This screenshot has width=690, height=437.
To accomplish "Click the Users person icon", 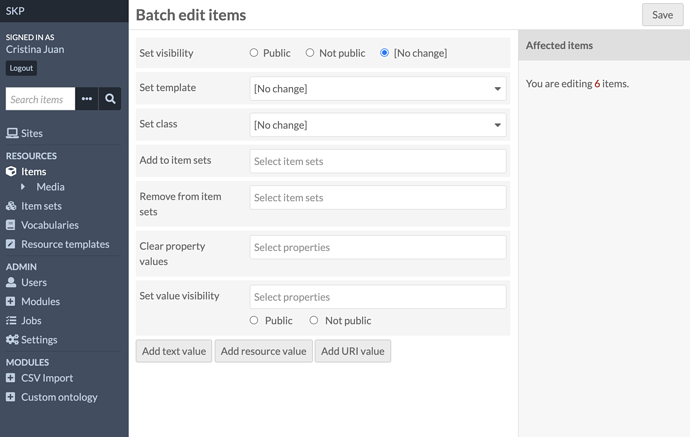I will [x=11, y=282].
